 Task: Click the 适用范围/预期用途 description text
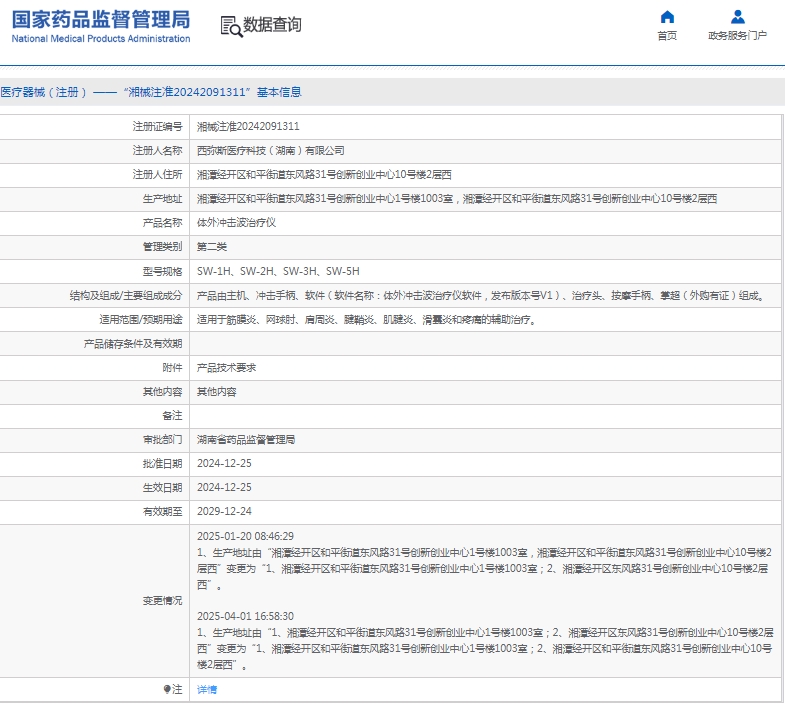(367, 319)
